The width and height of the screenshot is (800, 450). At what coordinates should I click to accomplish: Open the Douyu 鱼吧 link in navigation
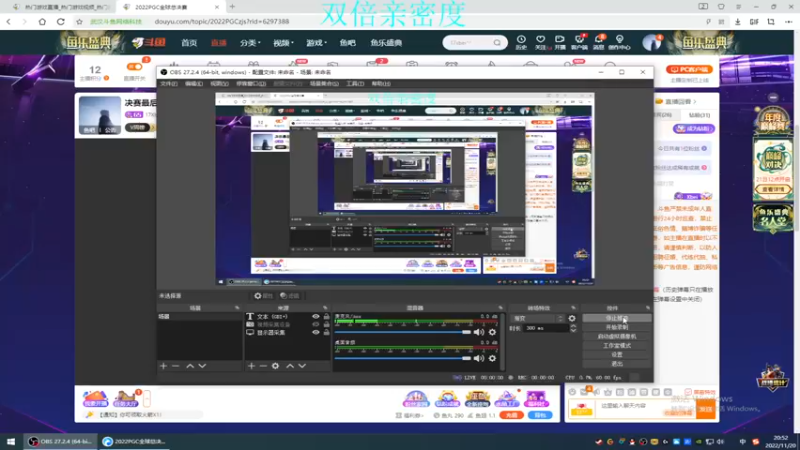click(x=347, y=43)
